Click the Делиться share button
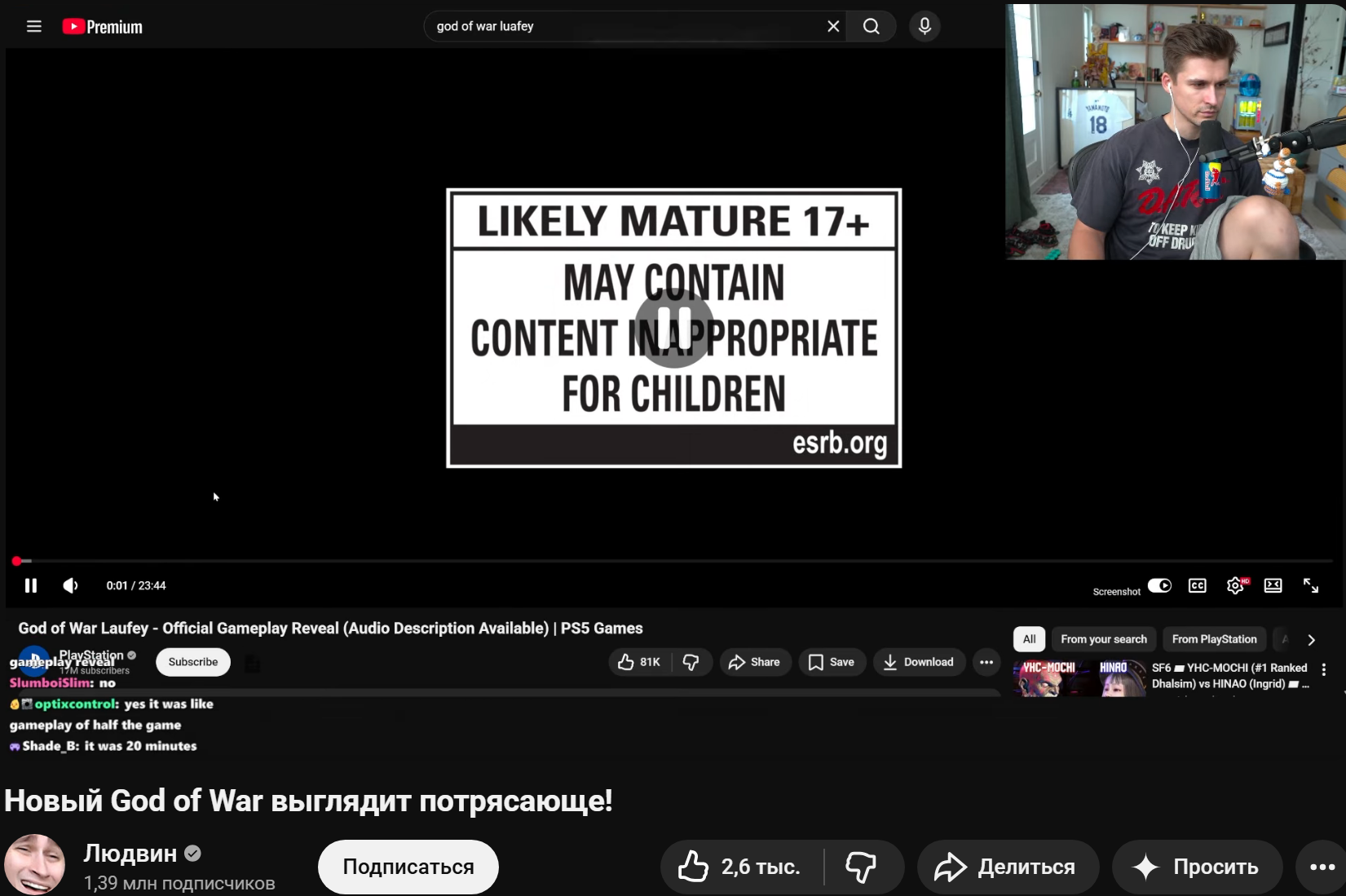This screenshot has height=896, width=1346. pos(1008,867)
